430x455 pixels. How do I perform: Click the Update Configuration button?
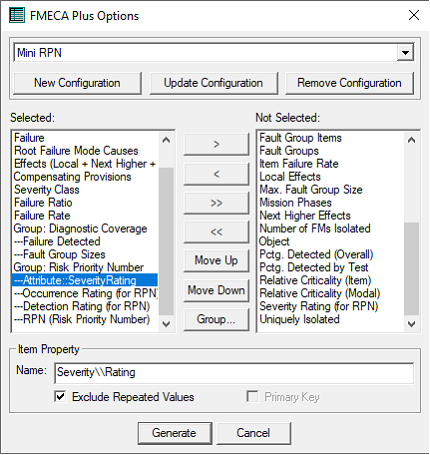tap(213, 83)
